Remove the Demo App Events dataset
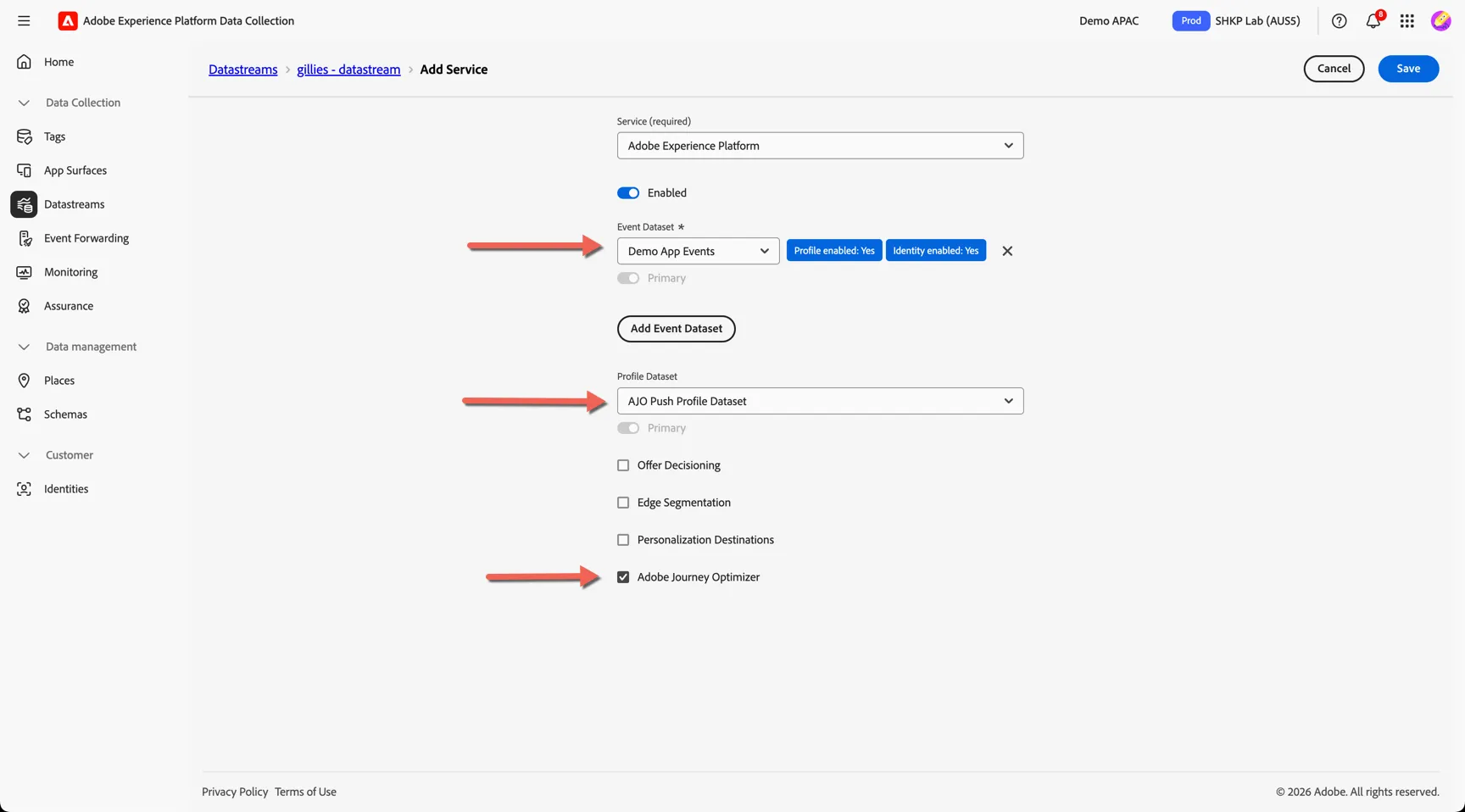Image resolution: width=1465 pixels, height=812 pixels. (x=1007, y=251)
